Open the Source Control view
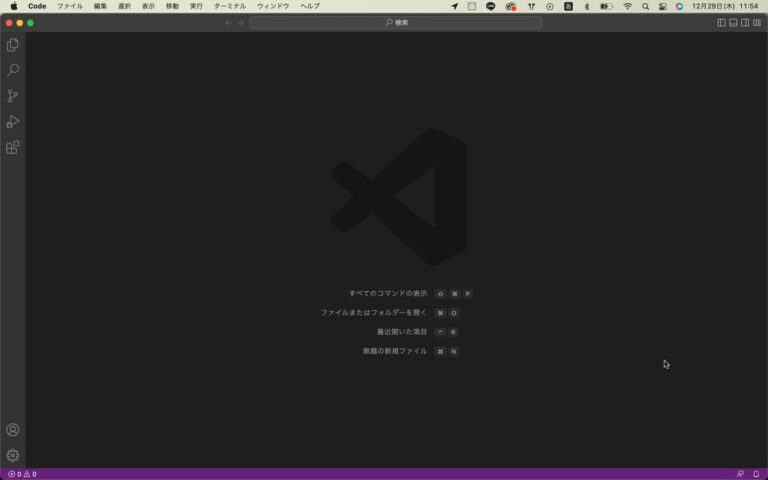The height and width of the screenshot is (480, 768). click(13, 96)
